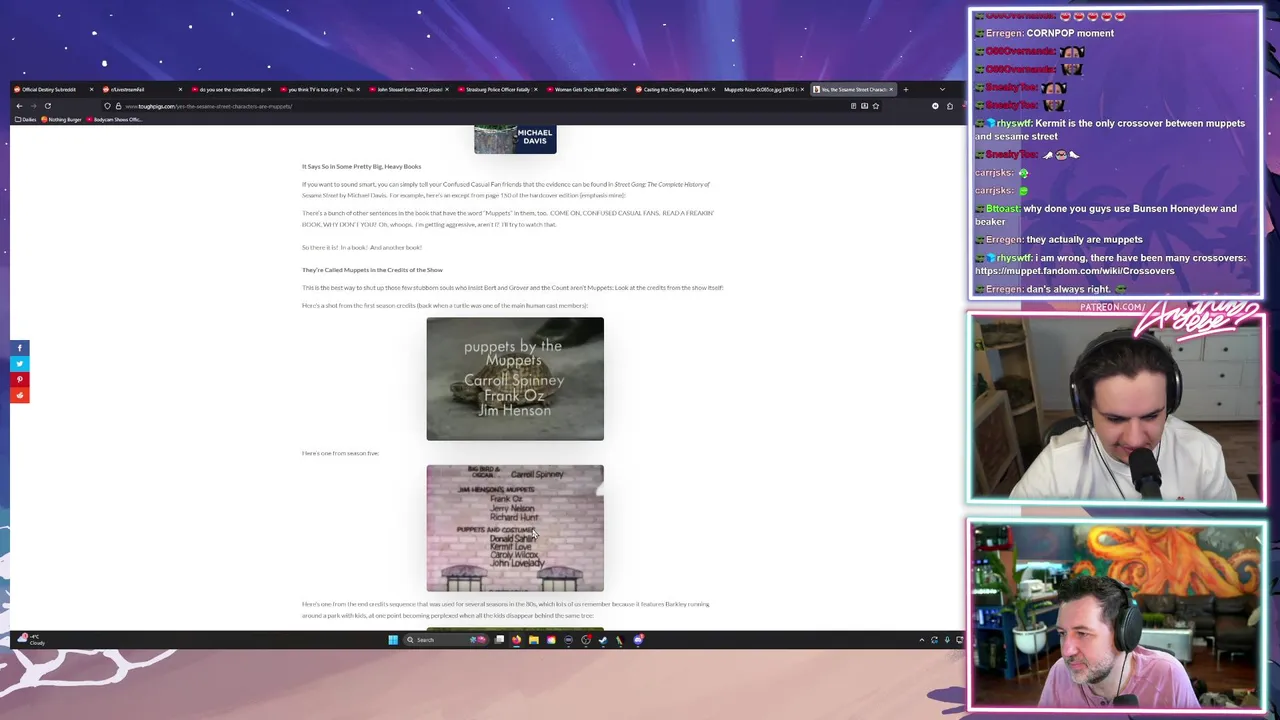Click the Michael Davis book cover image
Screen dimensions: 1280x720
click(515, 139)
